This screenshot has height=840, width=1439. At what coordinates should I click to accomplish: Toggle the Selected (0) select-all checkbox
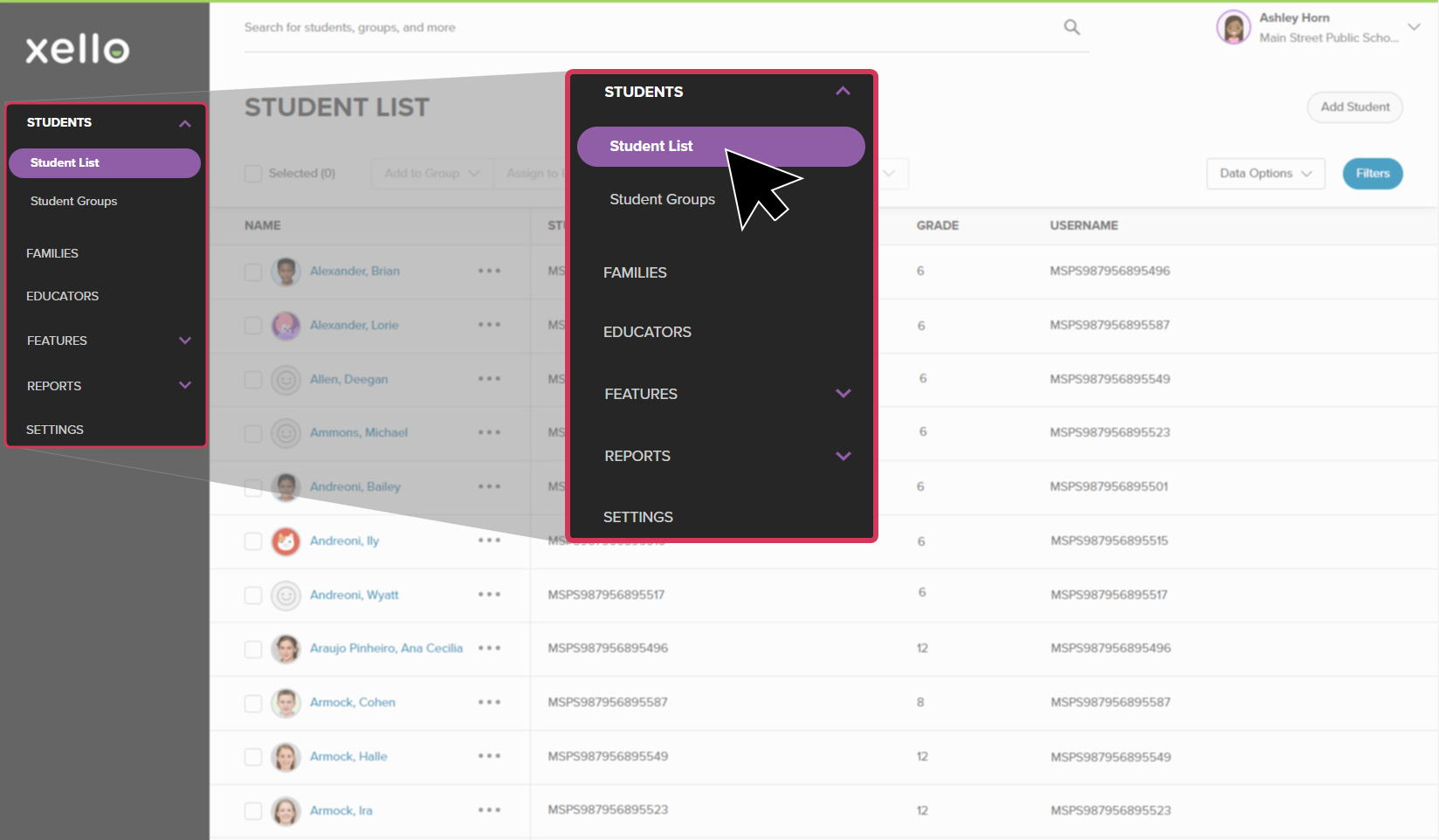point(253,174)
